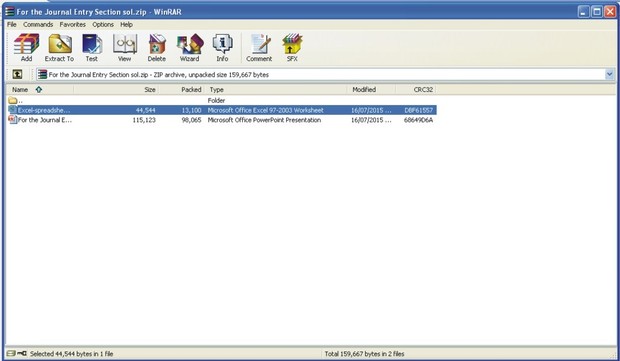The image size is (620, 361).
Task: Show archive Info
Action: 222,48
